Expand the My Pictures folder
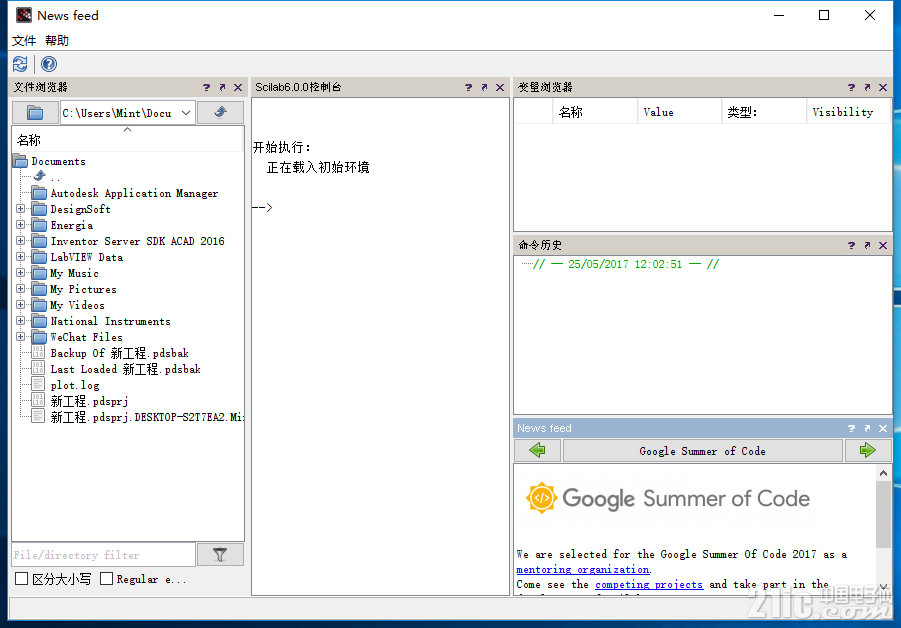 coord(21,288)
